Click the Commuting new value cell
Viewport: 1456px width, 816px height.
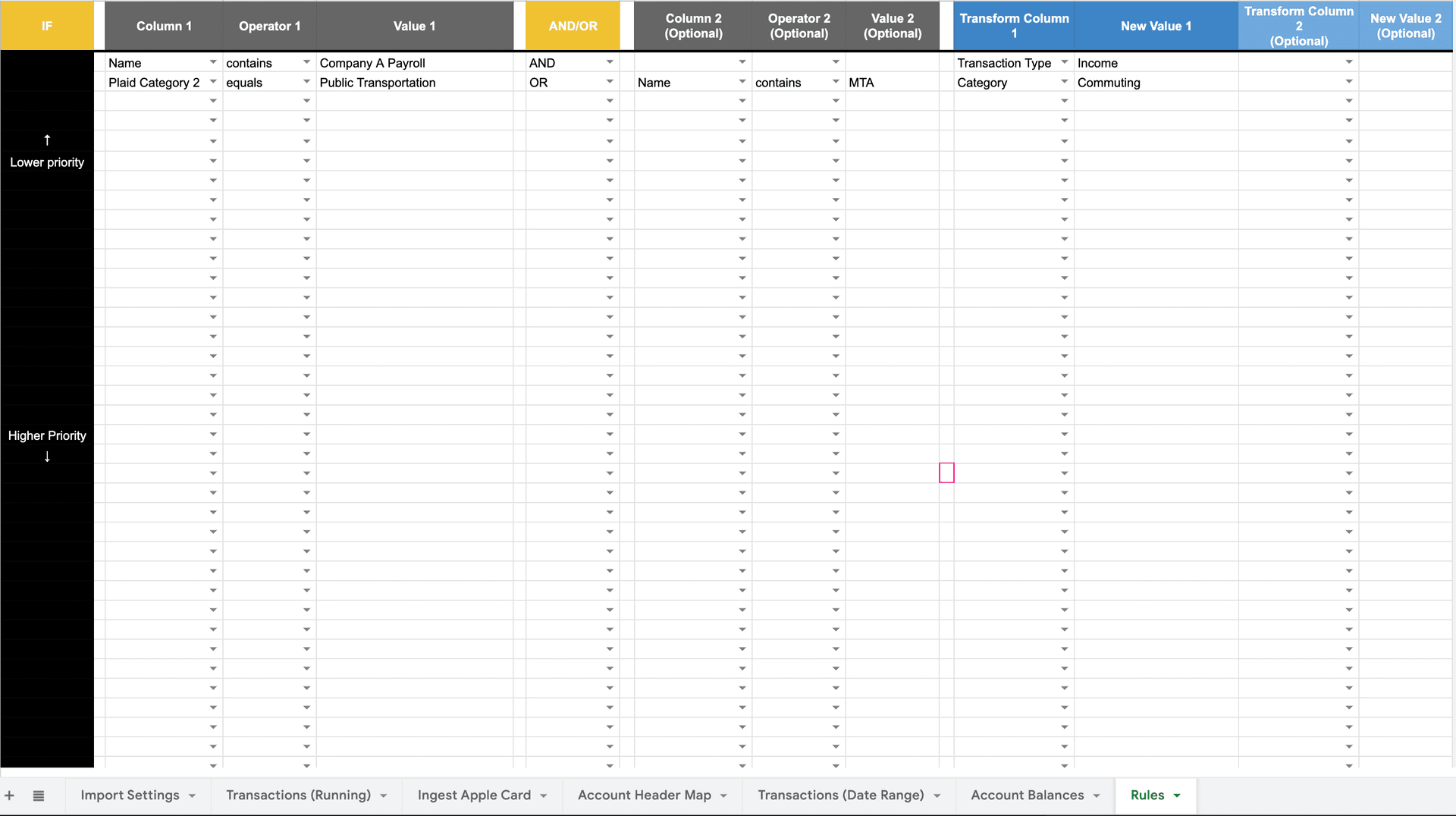[x=1155, y=83]
